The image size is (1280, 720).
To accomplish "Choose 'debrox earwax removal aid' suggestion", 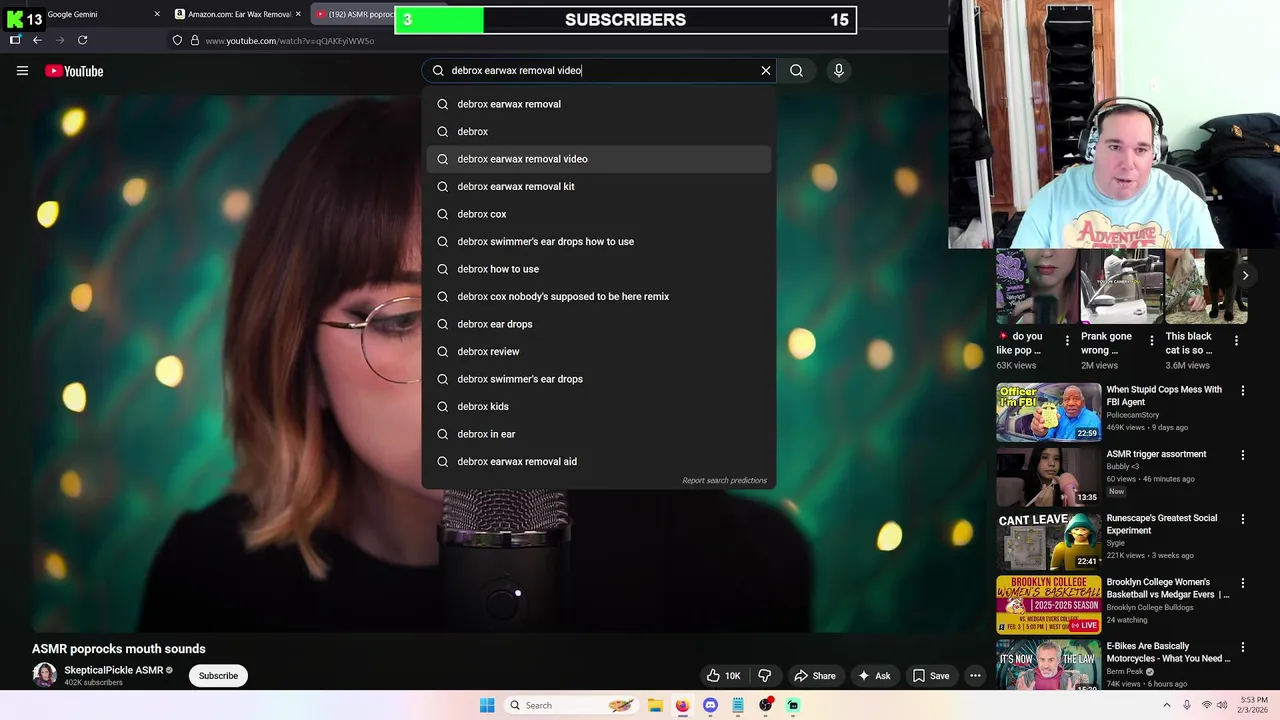I will coord(598,461).
